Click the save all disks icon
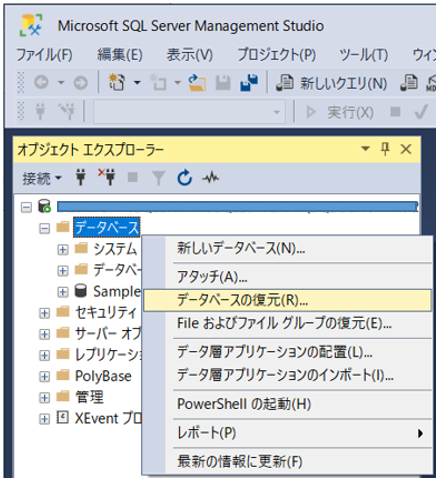Screen dimensions: 440x482 click(249, 82)
